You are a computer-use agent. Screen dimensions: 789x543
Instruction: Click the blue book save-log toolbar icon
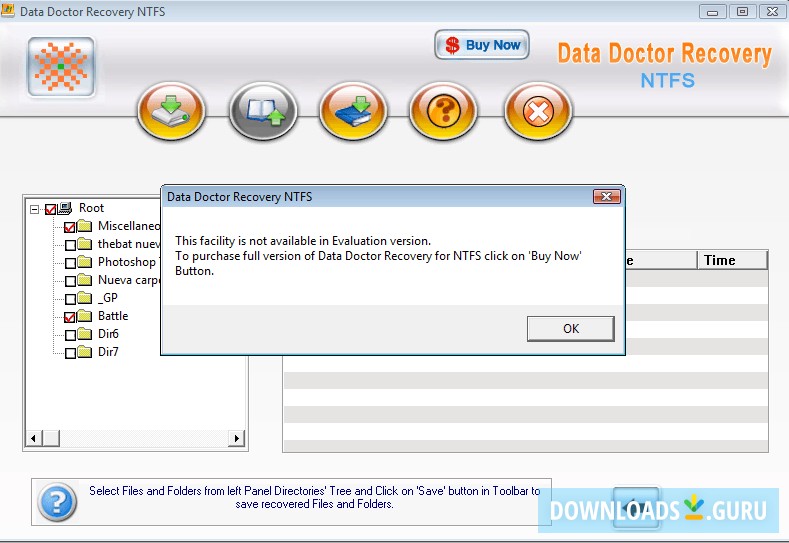353,111
